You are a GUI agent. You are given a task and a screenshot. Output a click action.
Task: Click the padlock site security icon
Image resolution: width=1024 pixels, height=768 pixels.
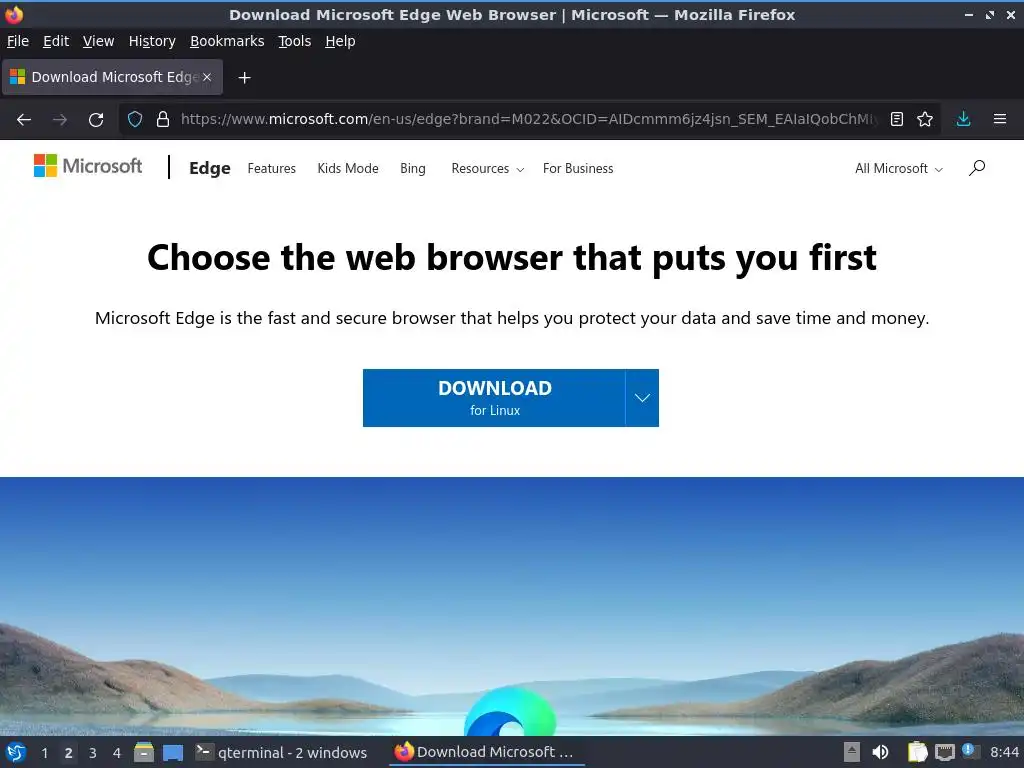pos(163,120)
